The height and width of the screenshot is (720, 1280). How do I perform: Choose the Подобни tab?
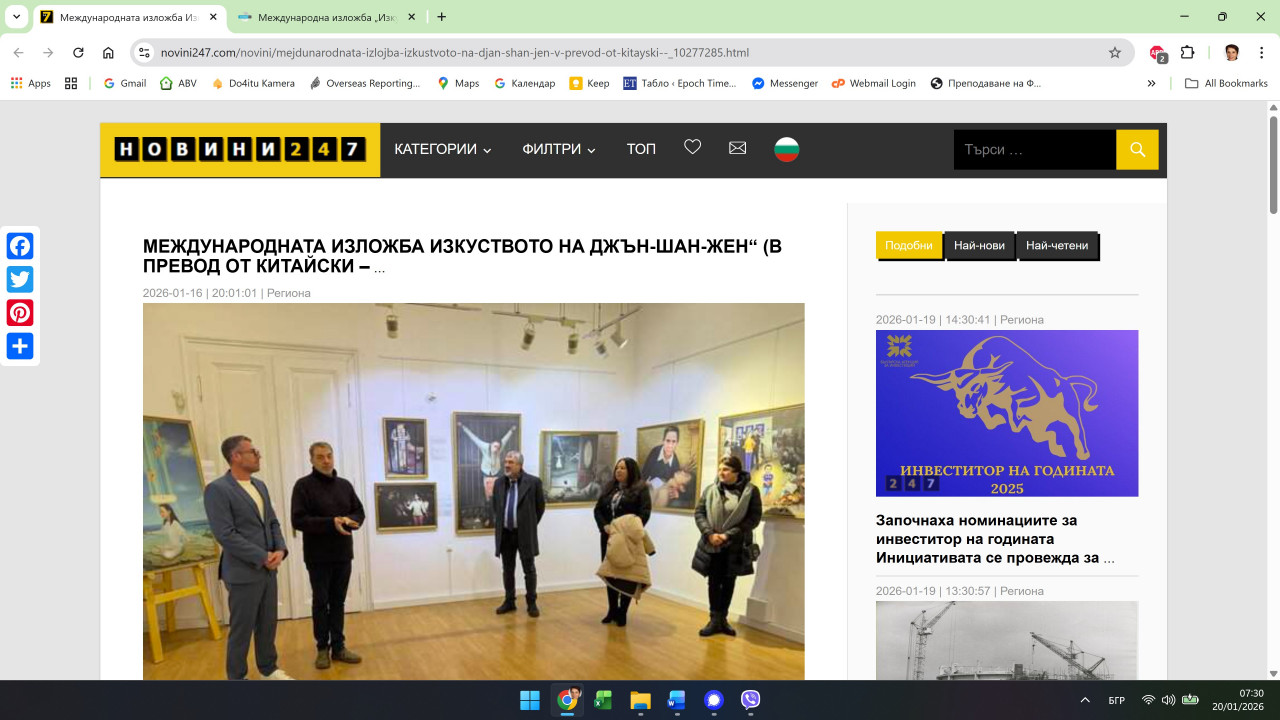click(908, 246)
